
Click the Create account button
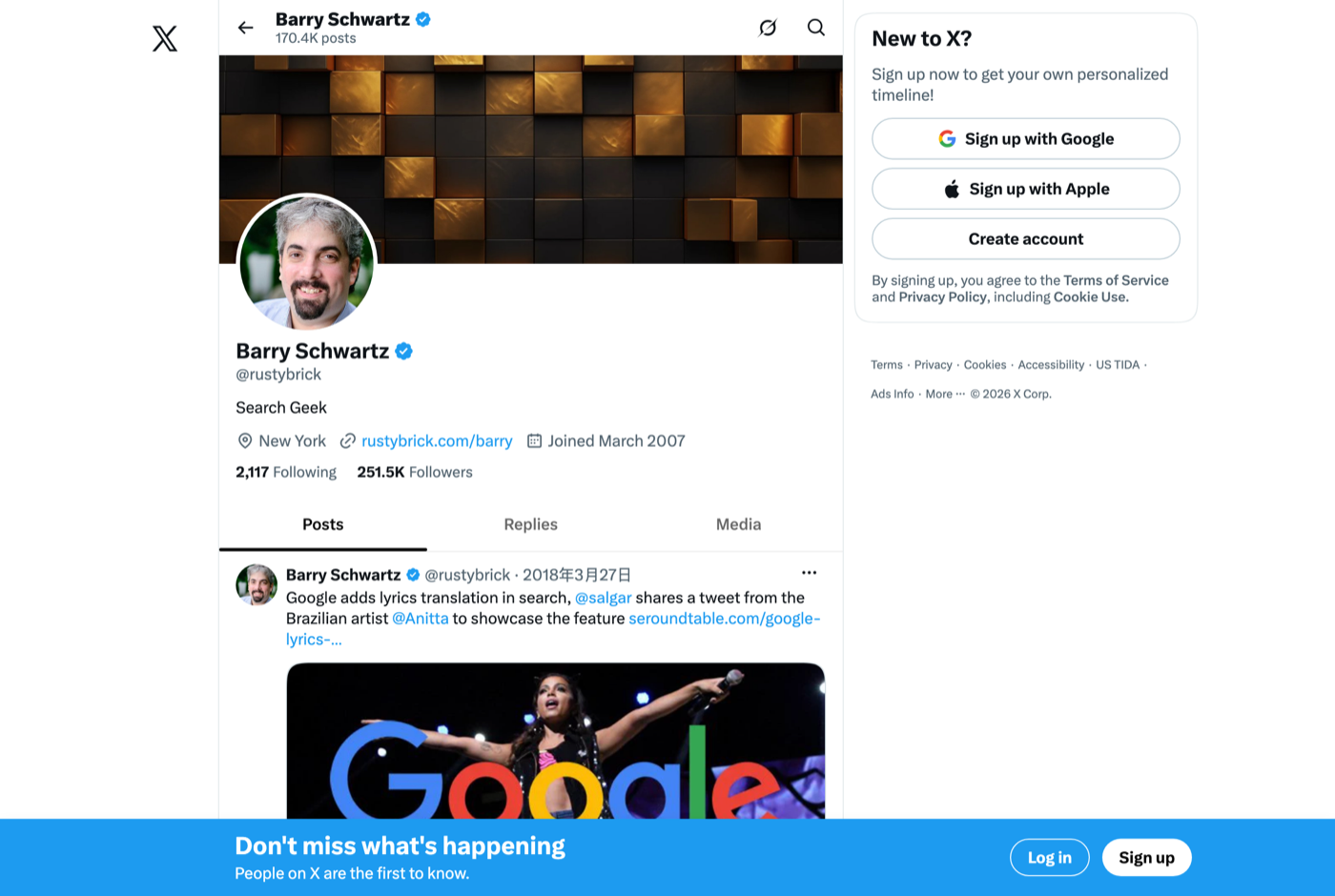coord(1026,239)
